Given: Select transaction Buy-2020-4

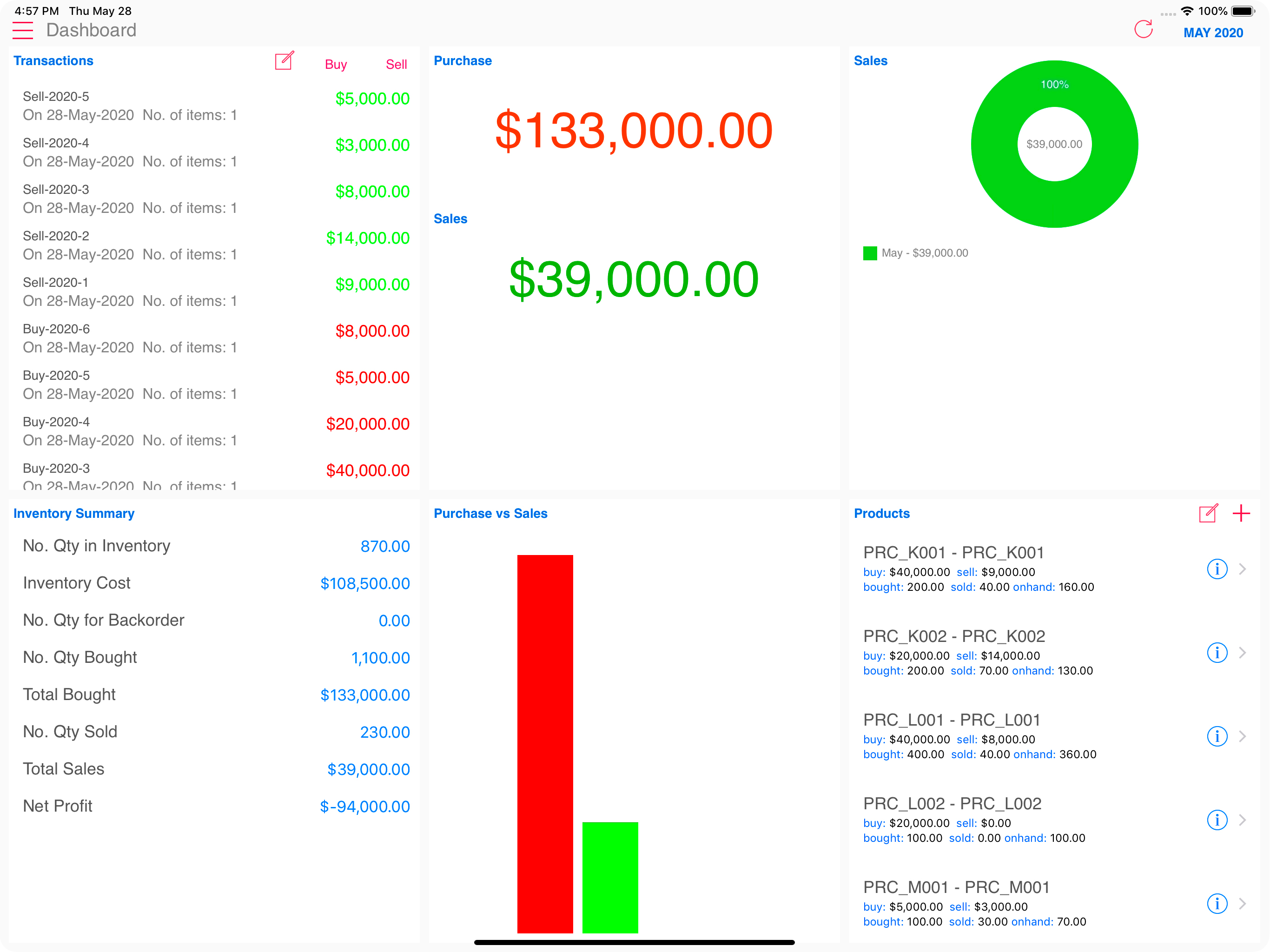Looking at the screenshot, I should click(214, 431).
